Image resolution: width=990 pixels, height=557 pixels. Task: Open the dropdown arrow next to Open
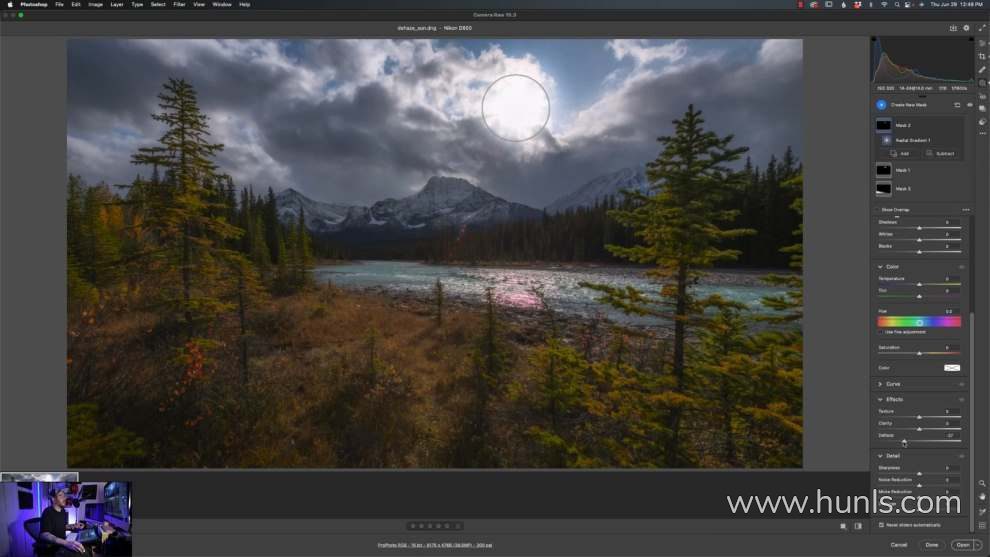[978, 545]
